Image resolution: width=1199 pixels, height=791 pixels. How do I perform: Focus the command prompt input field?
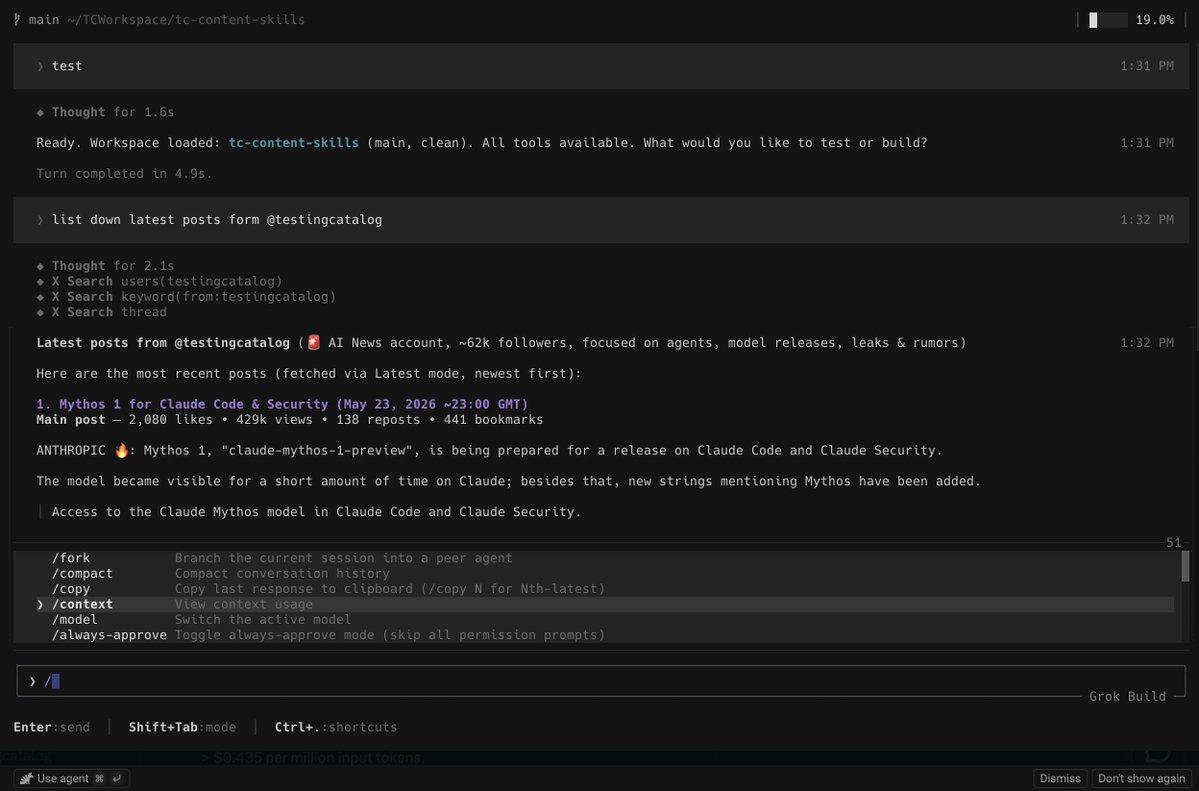[601, 681]
